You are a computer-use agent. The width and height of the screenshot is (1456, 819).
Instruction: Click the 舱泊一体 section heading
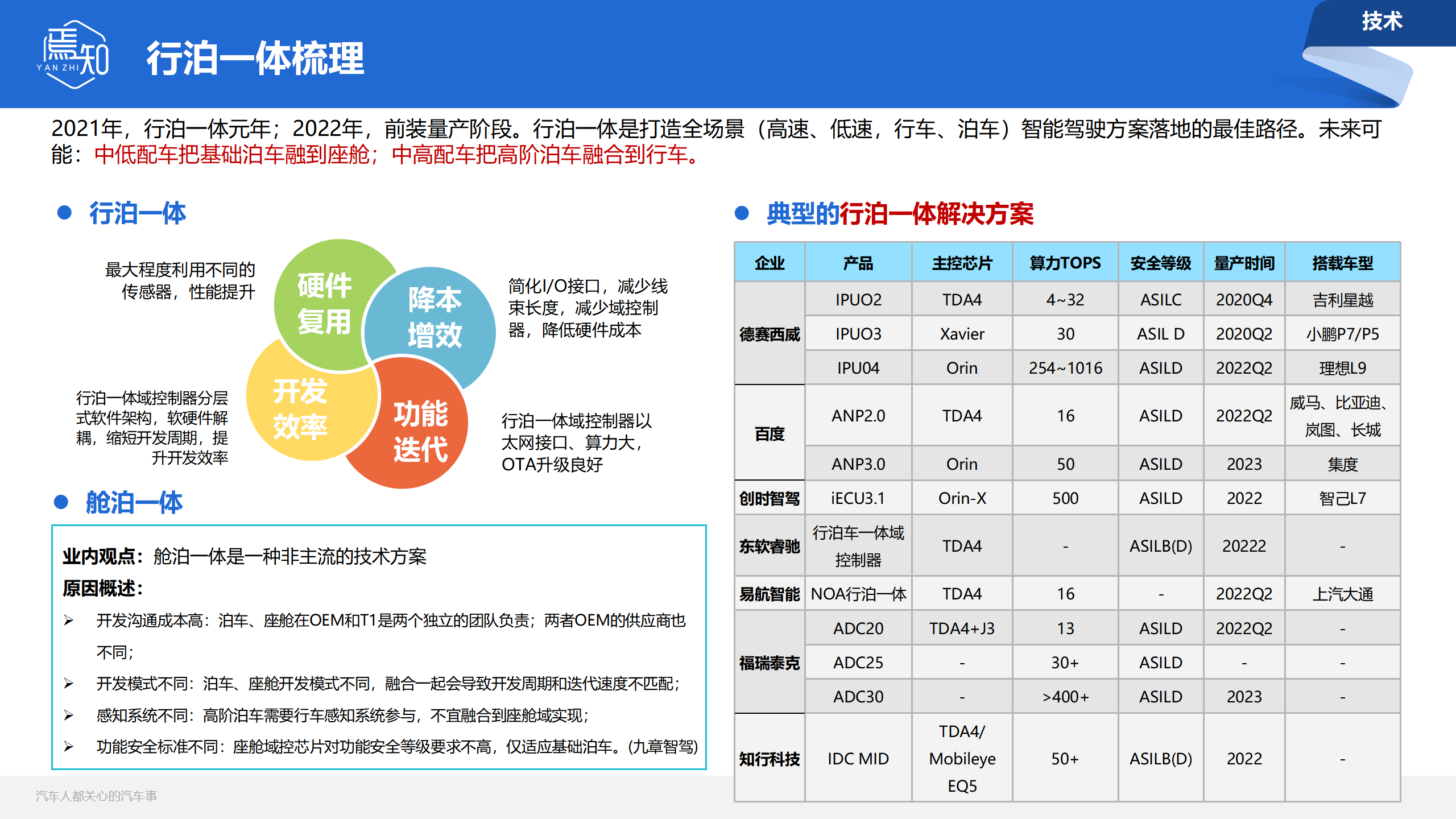[134, 503]
